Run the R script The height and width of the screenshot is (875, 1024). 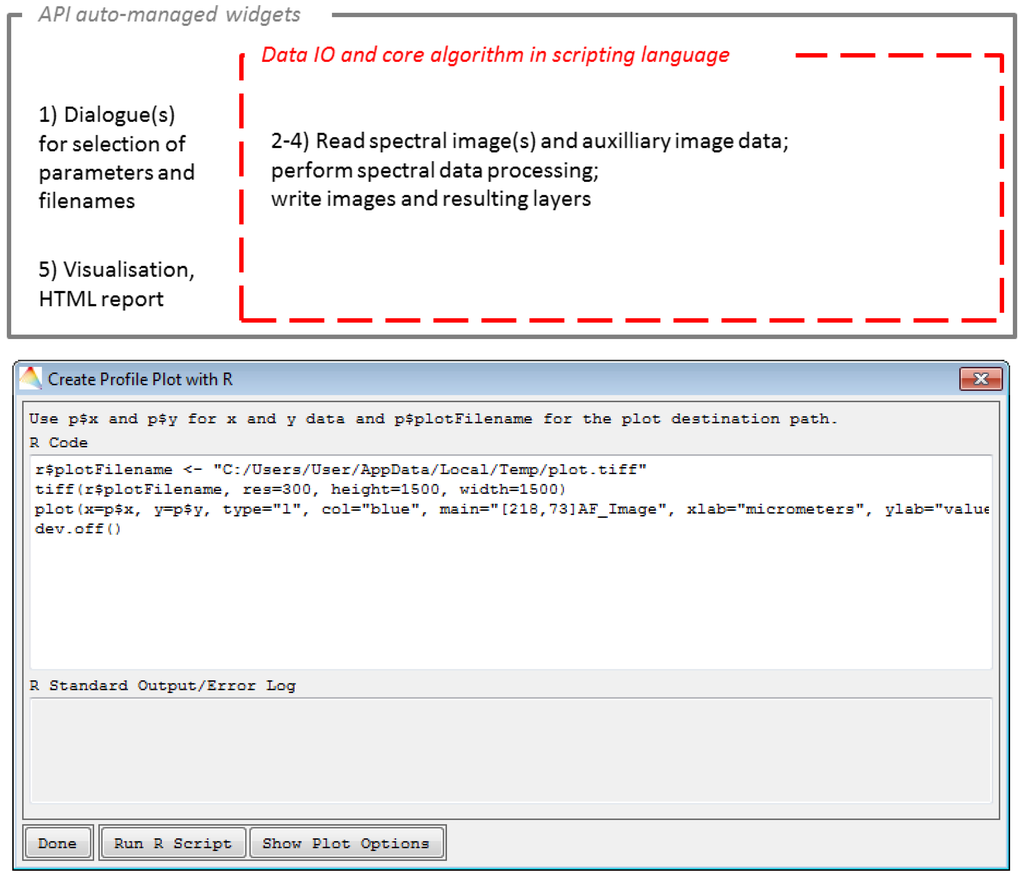click(x=172, y=843)
